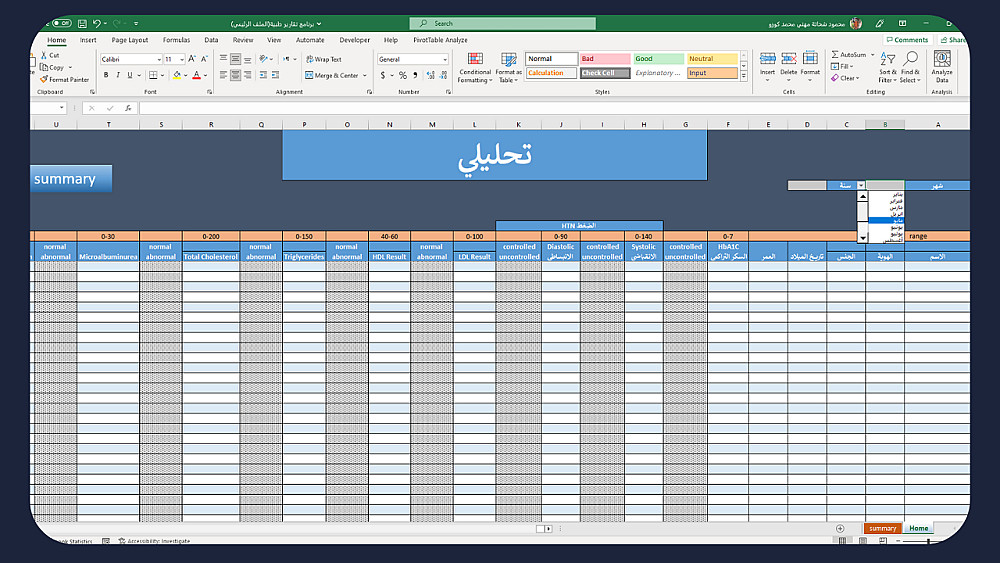Image resolution: width=1000 pixels, height=563 pixels.
Task: Expand cell styles gallery more arrow
Action: pyautogui.click(x=744, y=76)
